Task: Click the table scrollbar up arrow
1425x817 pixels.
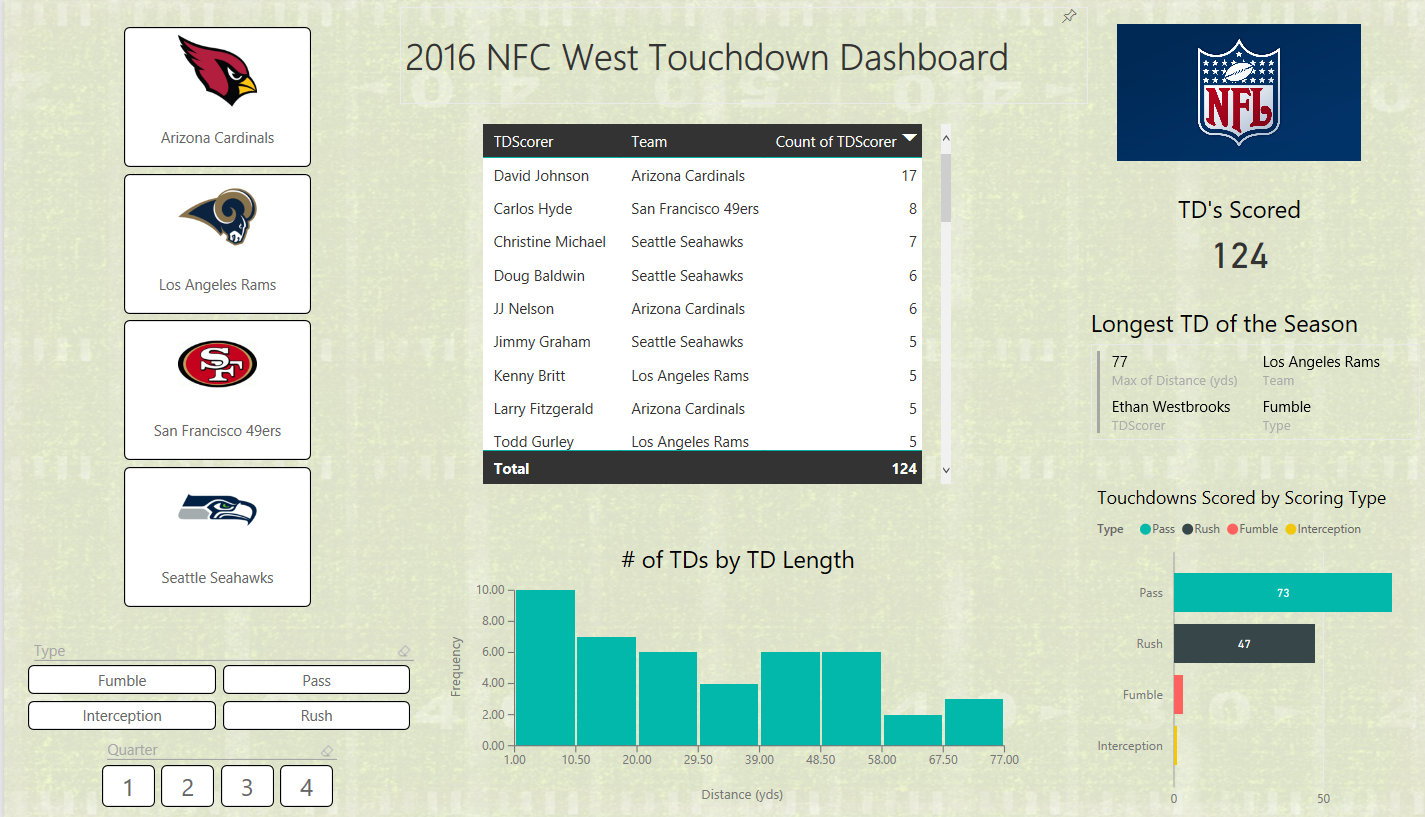Action: 946,139
